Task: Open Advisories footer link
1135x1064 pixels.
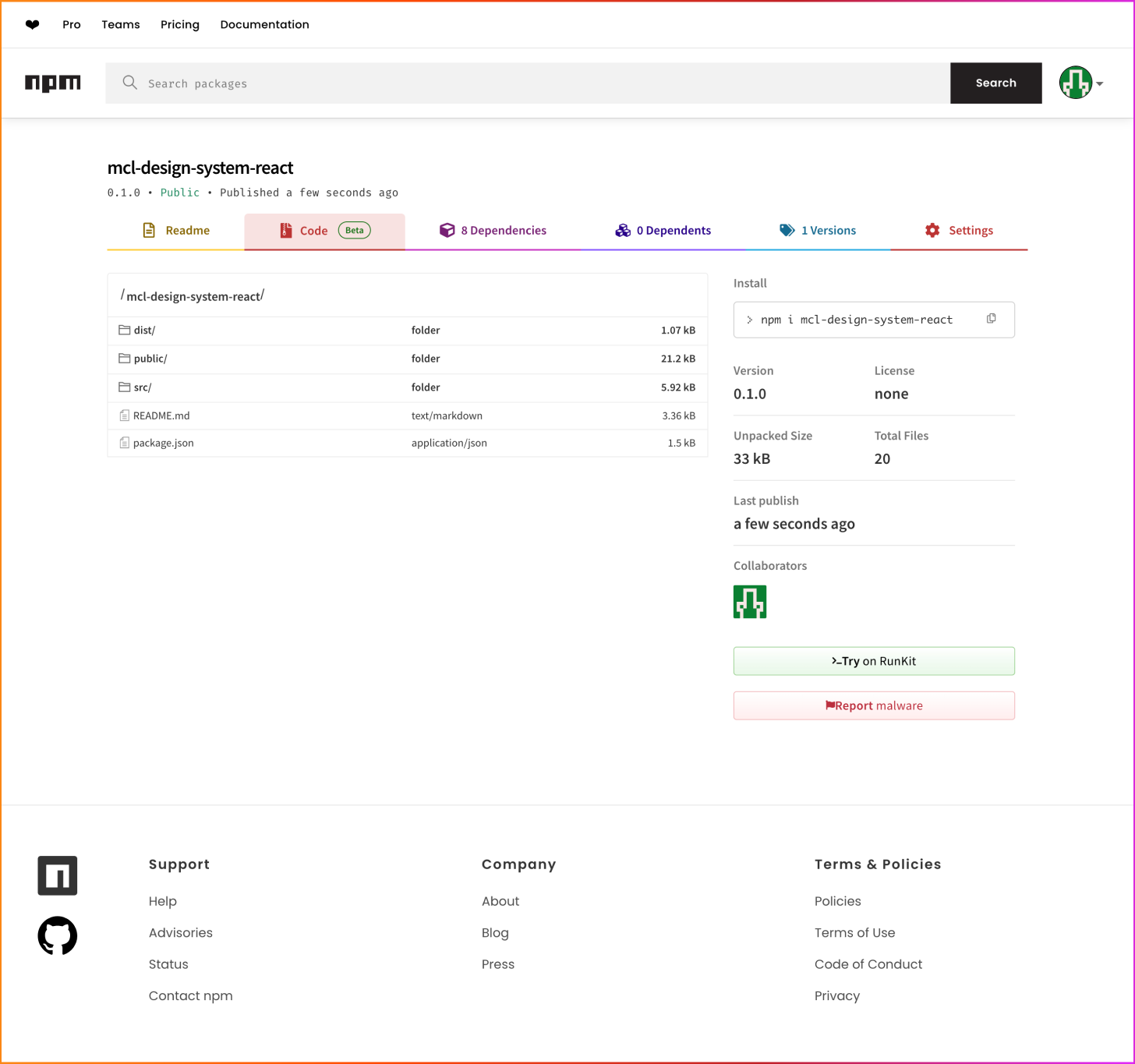Action: click(181, 932)
